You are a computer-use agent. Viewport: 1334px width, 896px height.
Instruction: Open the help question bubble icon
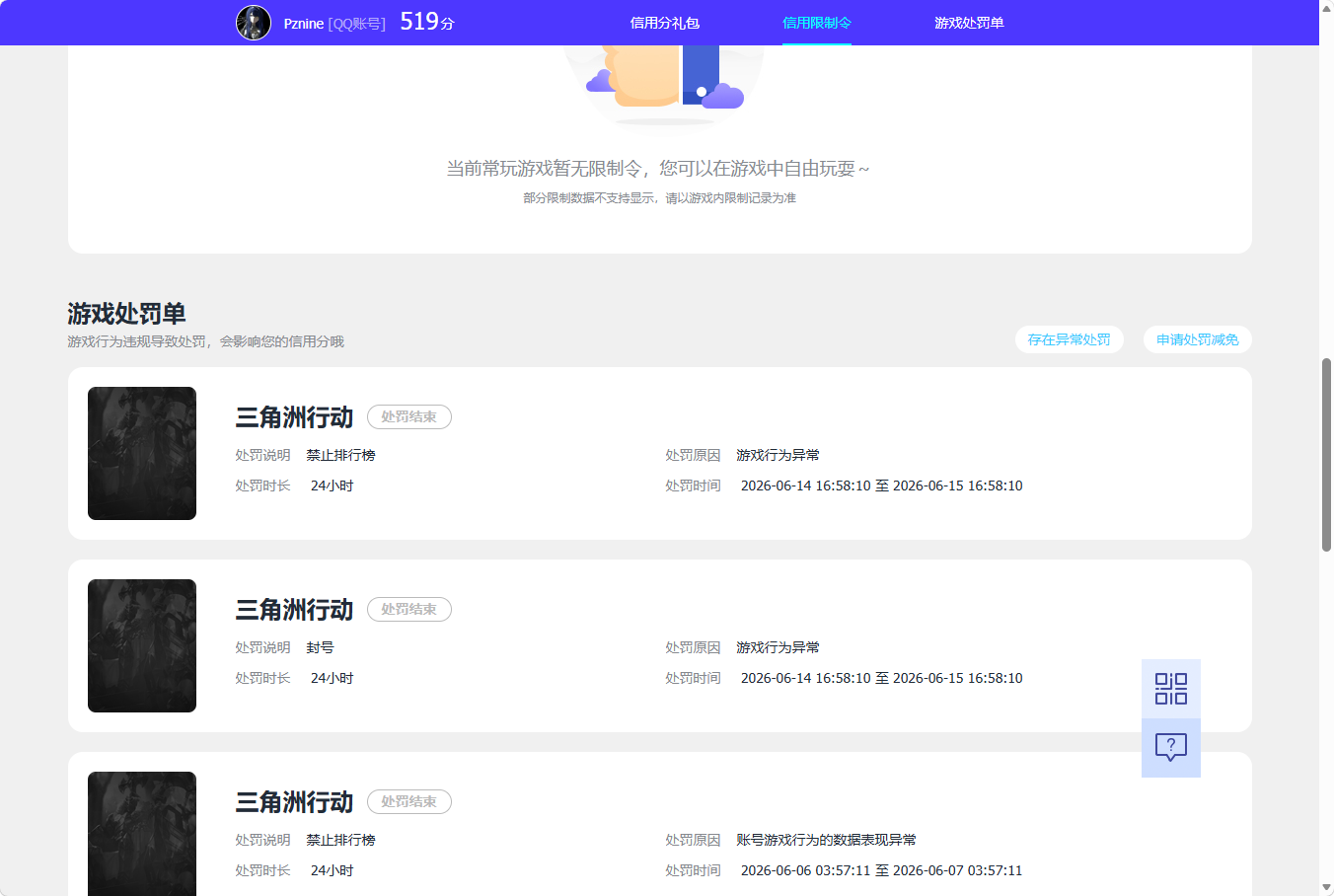(x=1171, y=748)
